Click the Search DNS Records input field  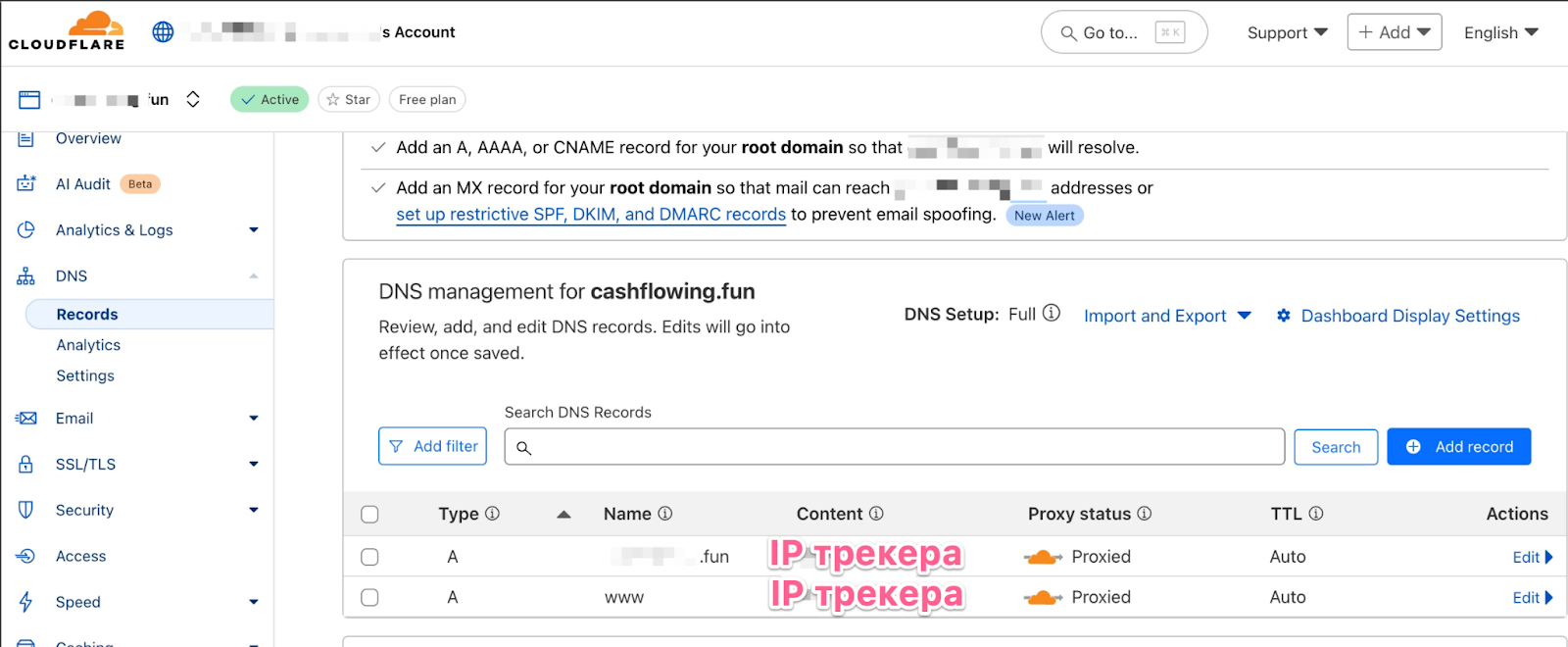894,446
